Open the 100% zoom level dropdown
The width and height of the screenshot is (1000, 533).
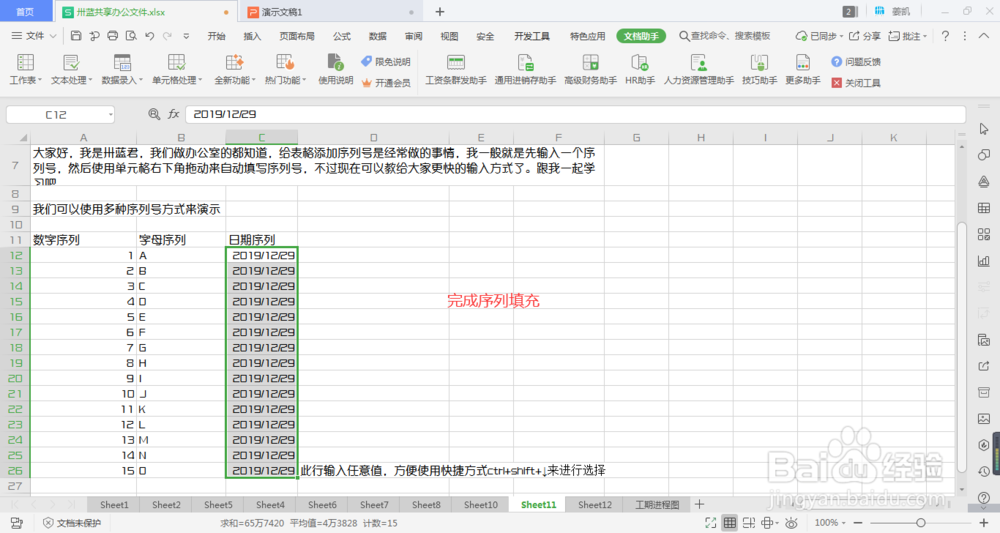click(x=830, y=523)
